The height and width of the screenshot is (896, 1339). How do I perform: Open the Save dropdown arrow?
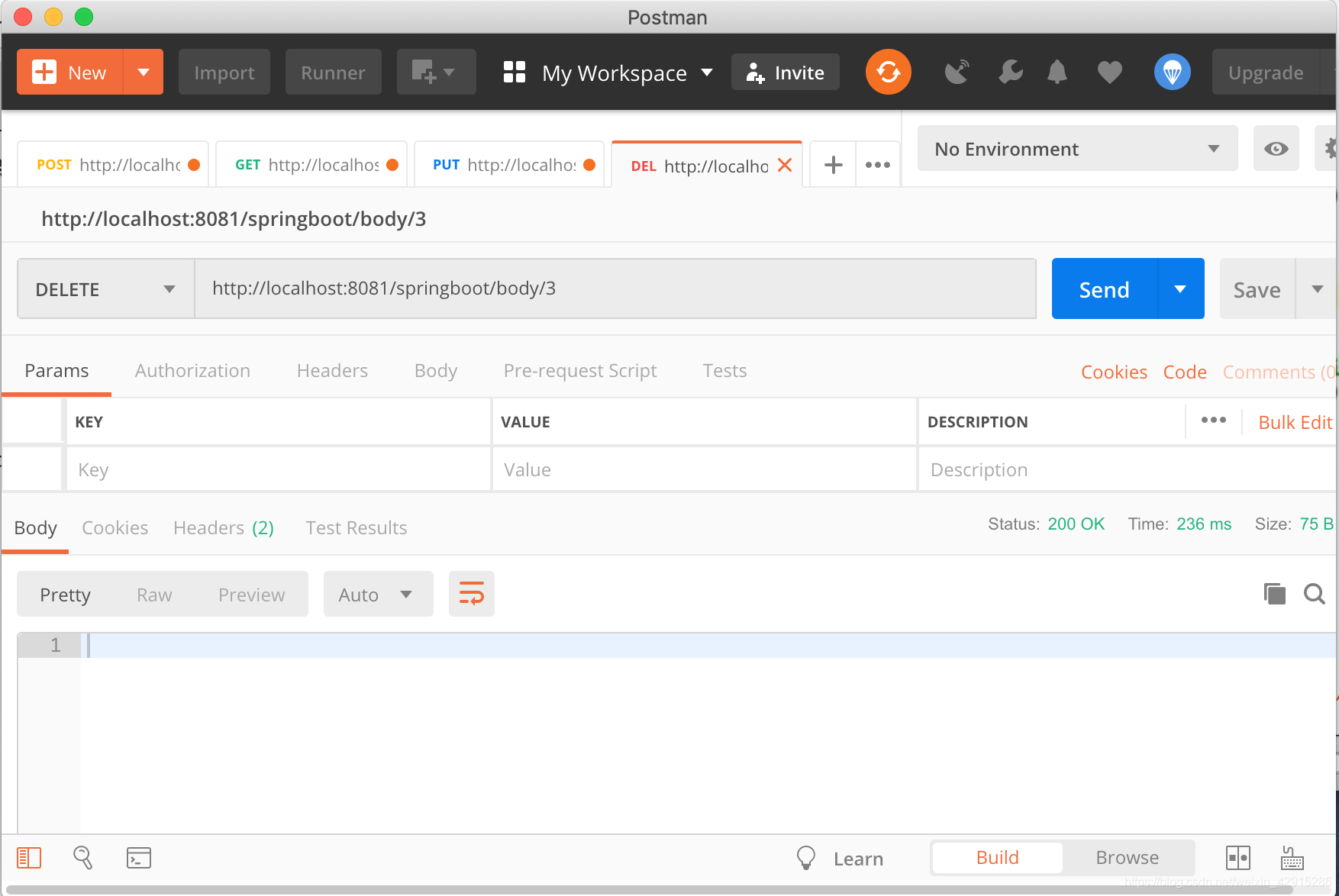click(x=1317, y=289)
